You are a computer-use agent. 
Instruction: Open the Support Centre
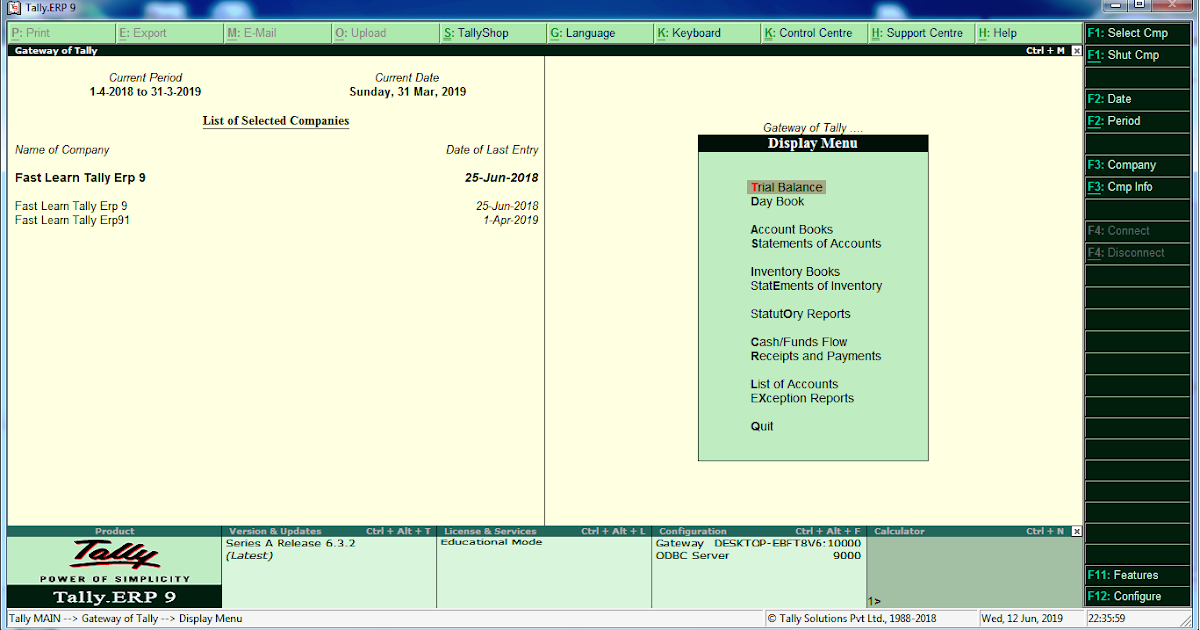coord(920,33)
